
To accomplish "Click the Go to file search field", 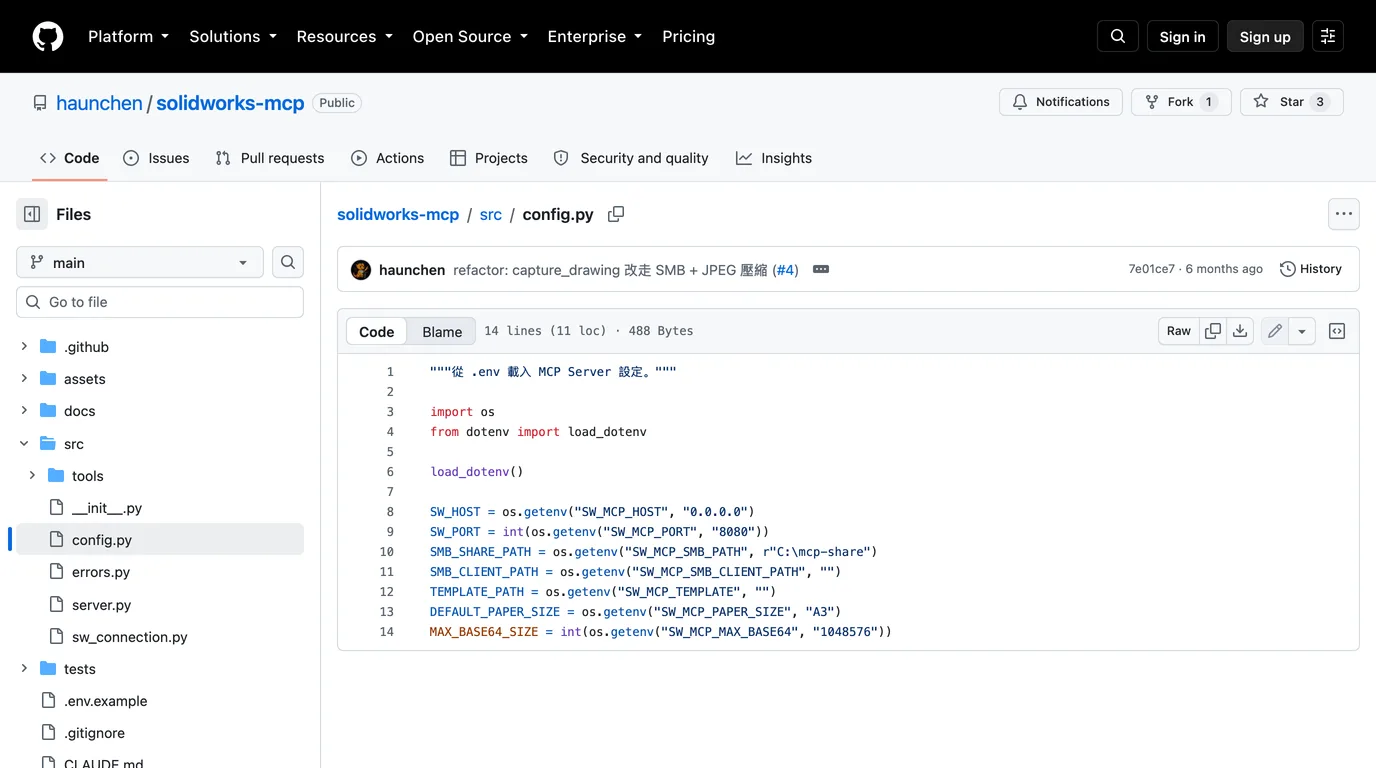I will tap(160, 302).
